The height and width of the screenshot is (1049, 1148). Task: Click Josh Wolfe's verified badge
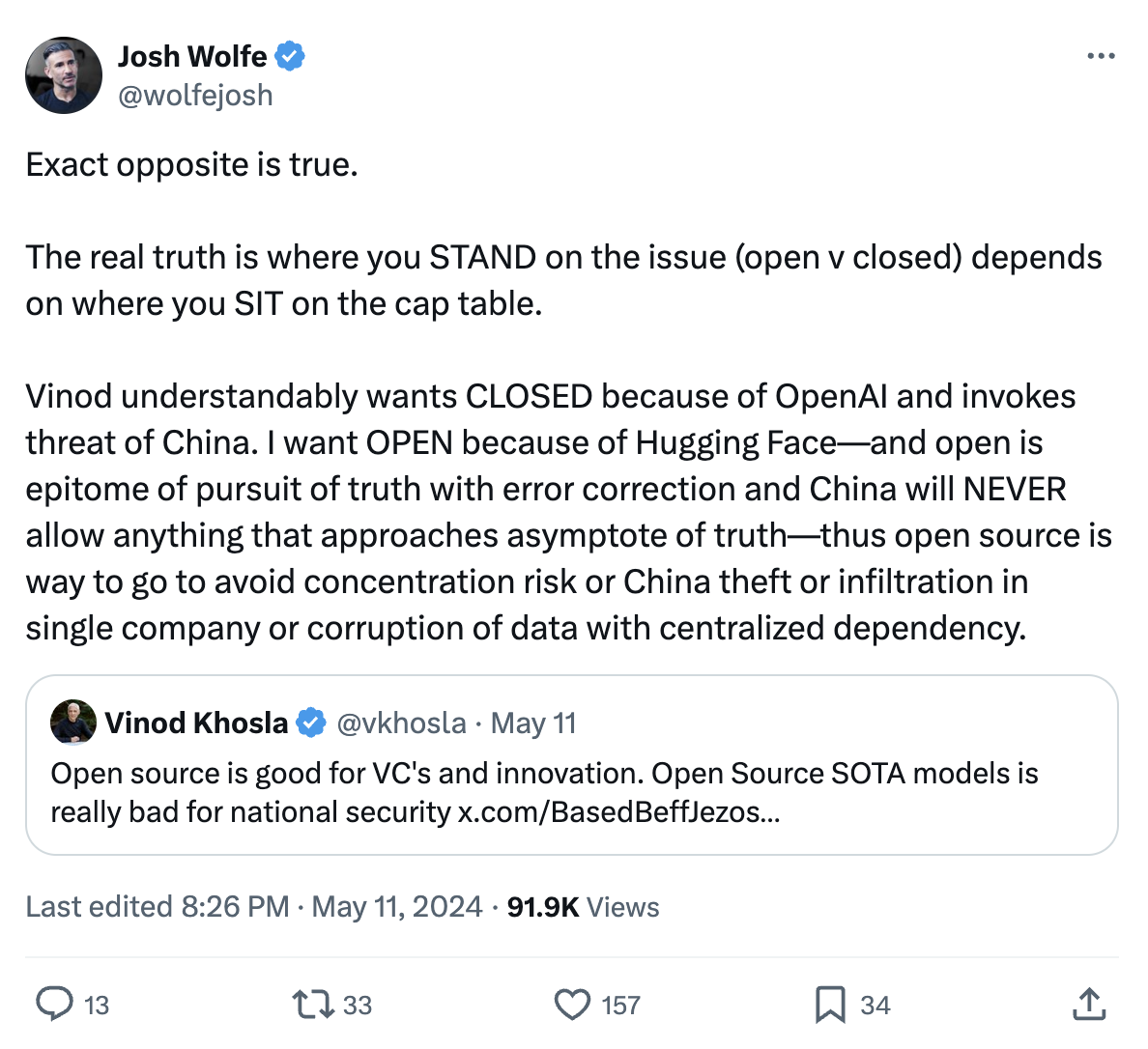(x=290, y=57)
